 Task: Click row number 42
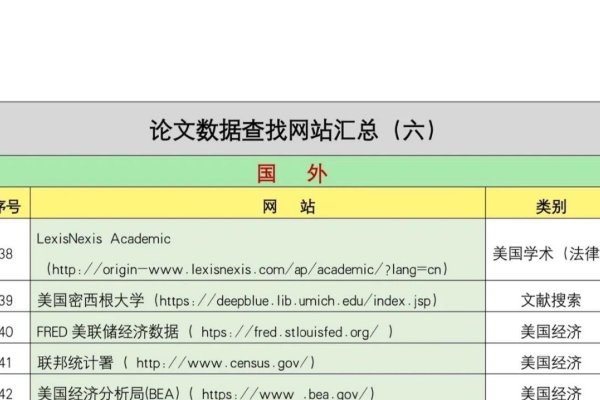[x=7, y=394]
